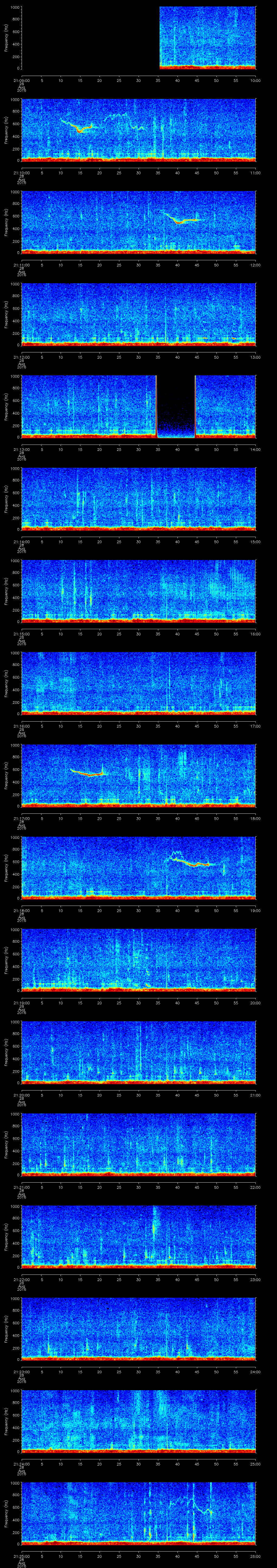This screenshot has height=1568, width=277.
Task: Click the 21:19:00 start time label
Action: coord(21,1003)
